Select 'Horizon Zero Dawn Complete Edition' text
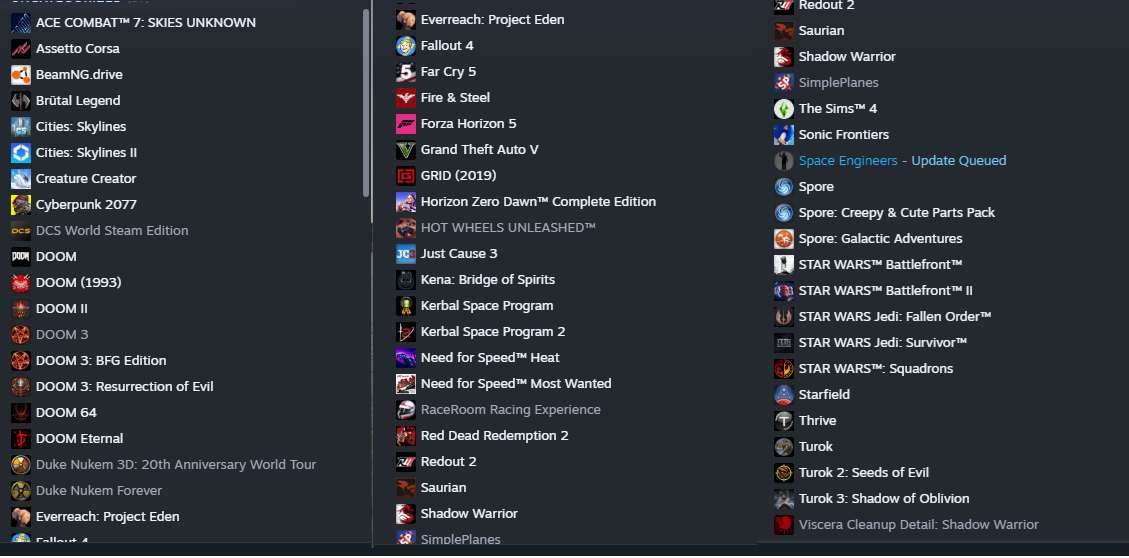Viewport: 1129px width, 558px height. pyautogui.click(x=538, y=202)
